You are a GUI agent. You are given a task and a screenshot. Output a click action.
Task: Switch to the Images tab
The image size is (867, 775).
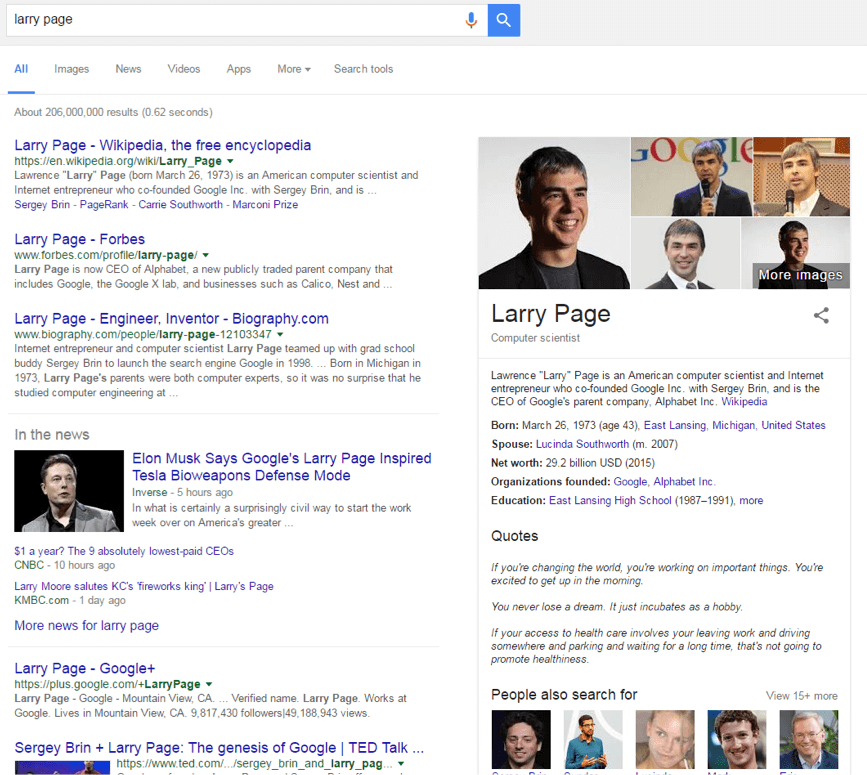[x=71, y=69]
